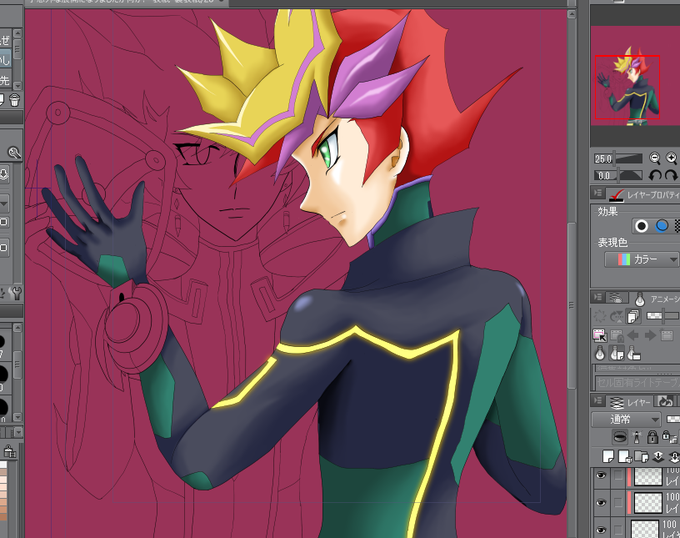Merge with lower layer

pos(674,456)
